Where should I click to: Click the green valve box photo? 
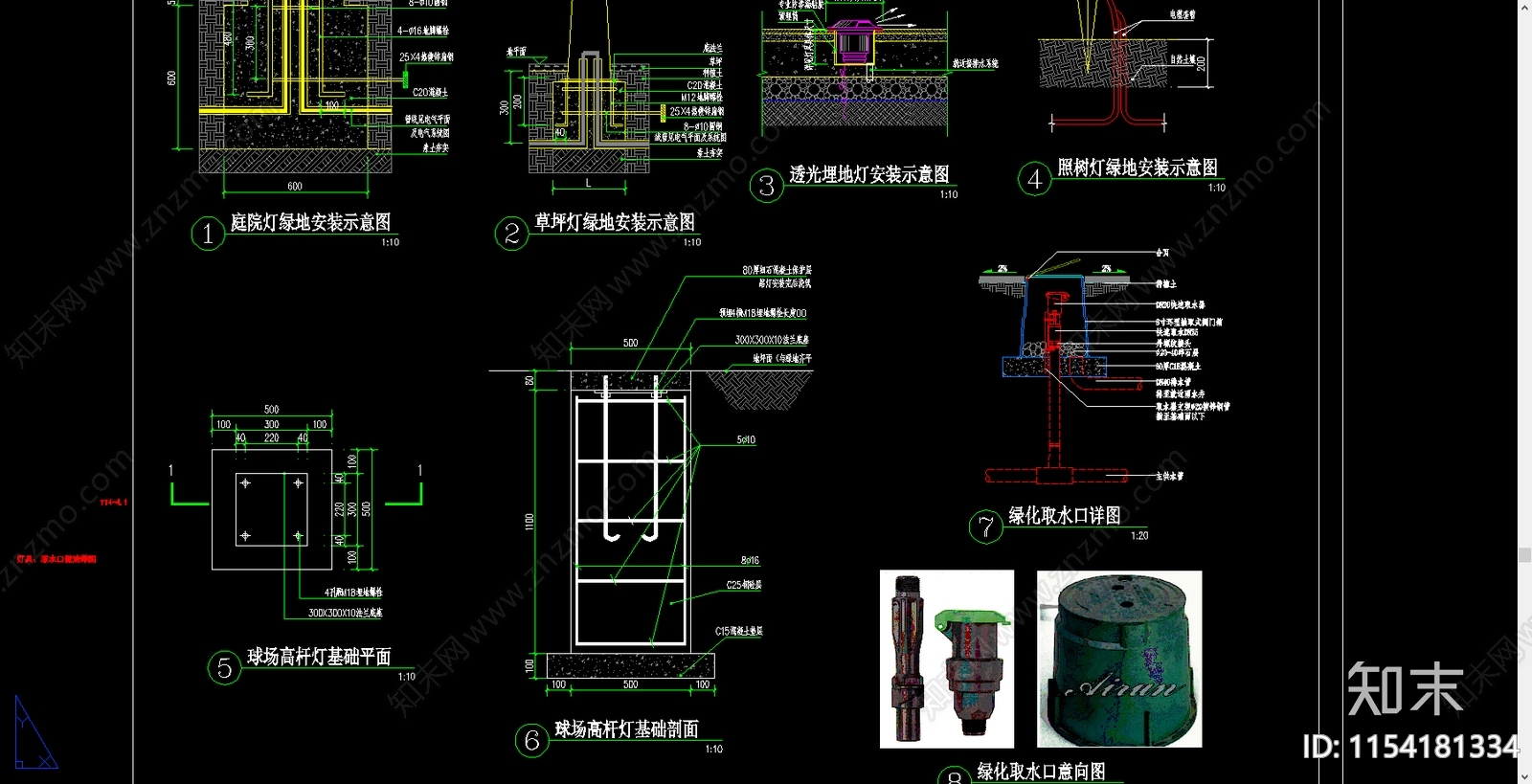tap(1119, 659)
